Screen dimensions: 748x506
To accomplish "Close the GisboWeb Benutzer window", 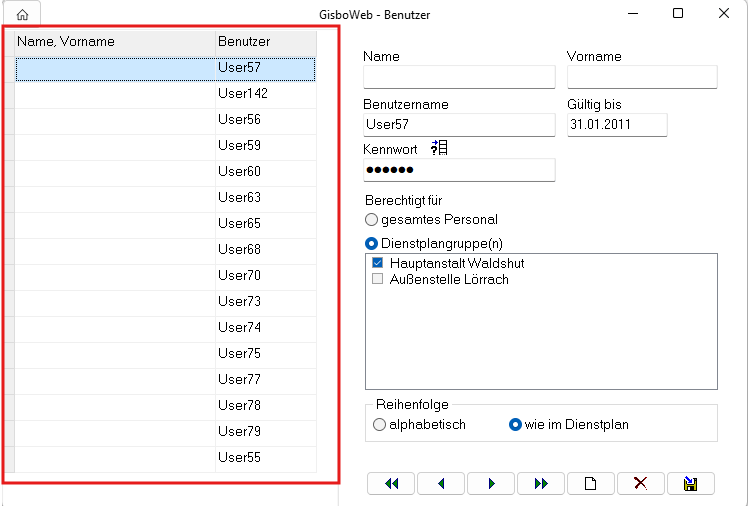I will click(724, 13).
